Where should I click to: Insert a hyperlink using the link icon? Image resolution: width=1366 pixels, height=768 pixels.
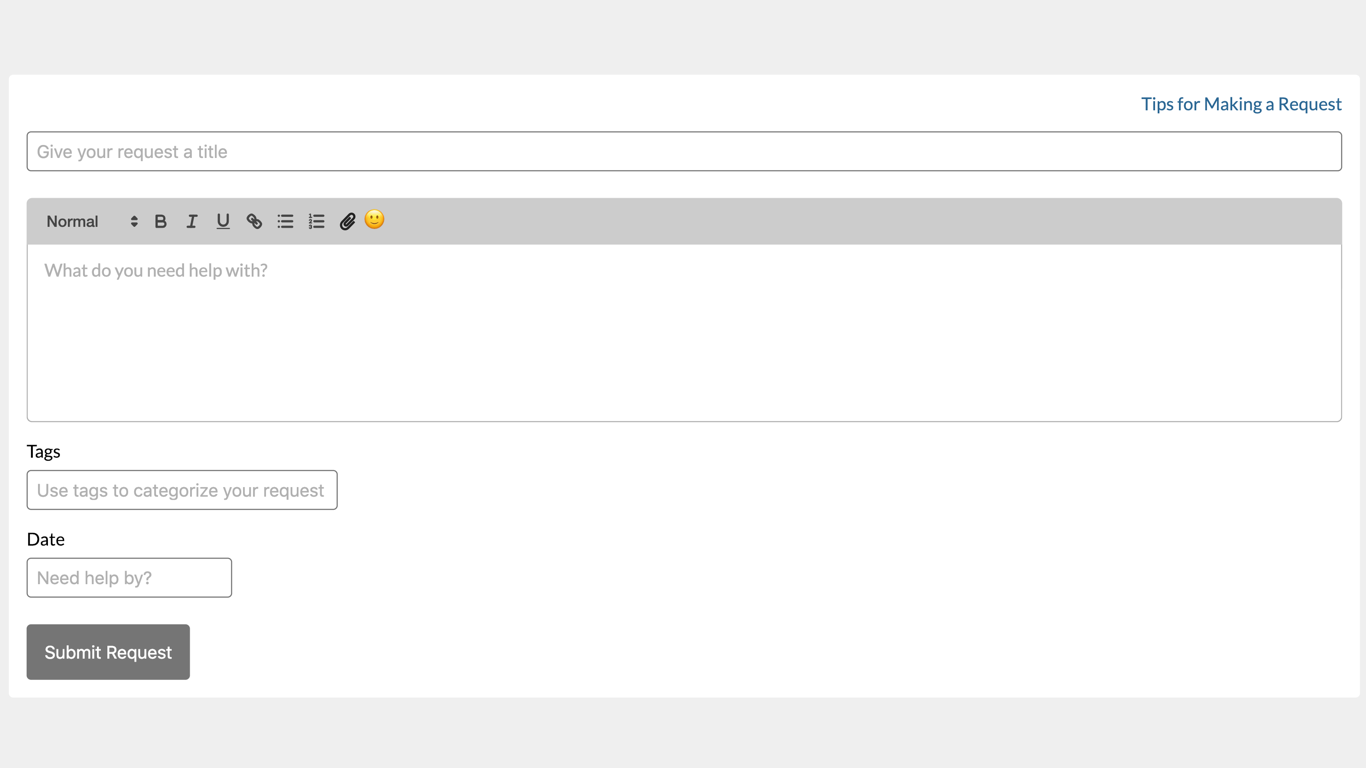pyautogui.click(x=254, y=221)
